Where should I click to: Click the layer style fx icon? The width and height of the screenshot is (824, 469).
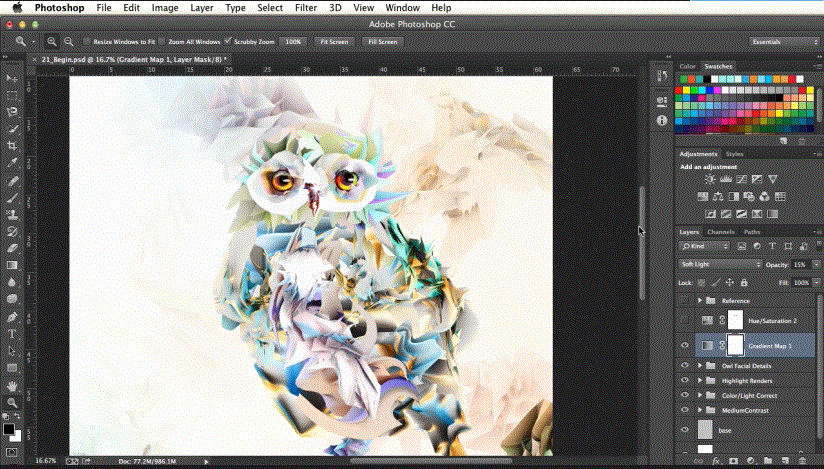coord(716,461)
